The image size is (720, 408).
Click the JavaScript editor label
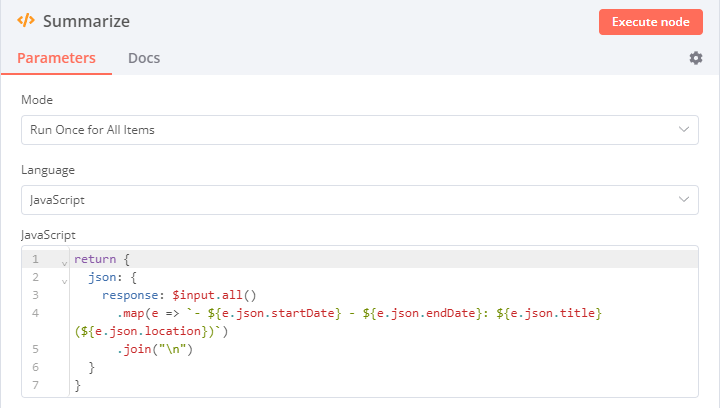click(48, 235)
